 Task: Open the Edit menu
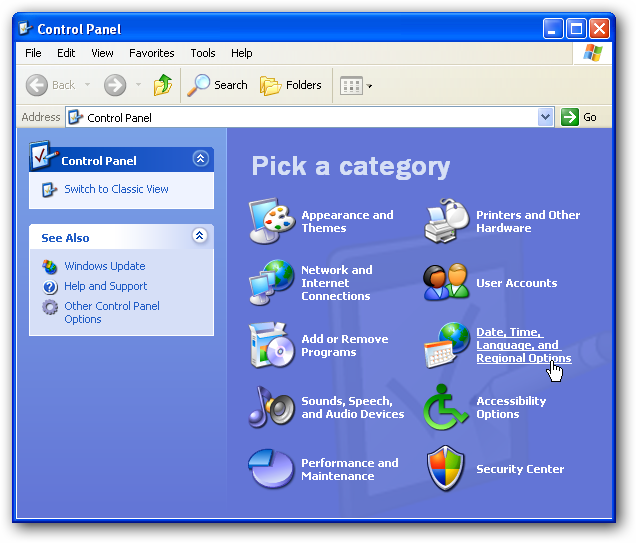(66, 53)
